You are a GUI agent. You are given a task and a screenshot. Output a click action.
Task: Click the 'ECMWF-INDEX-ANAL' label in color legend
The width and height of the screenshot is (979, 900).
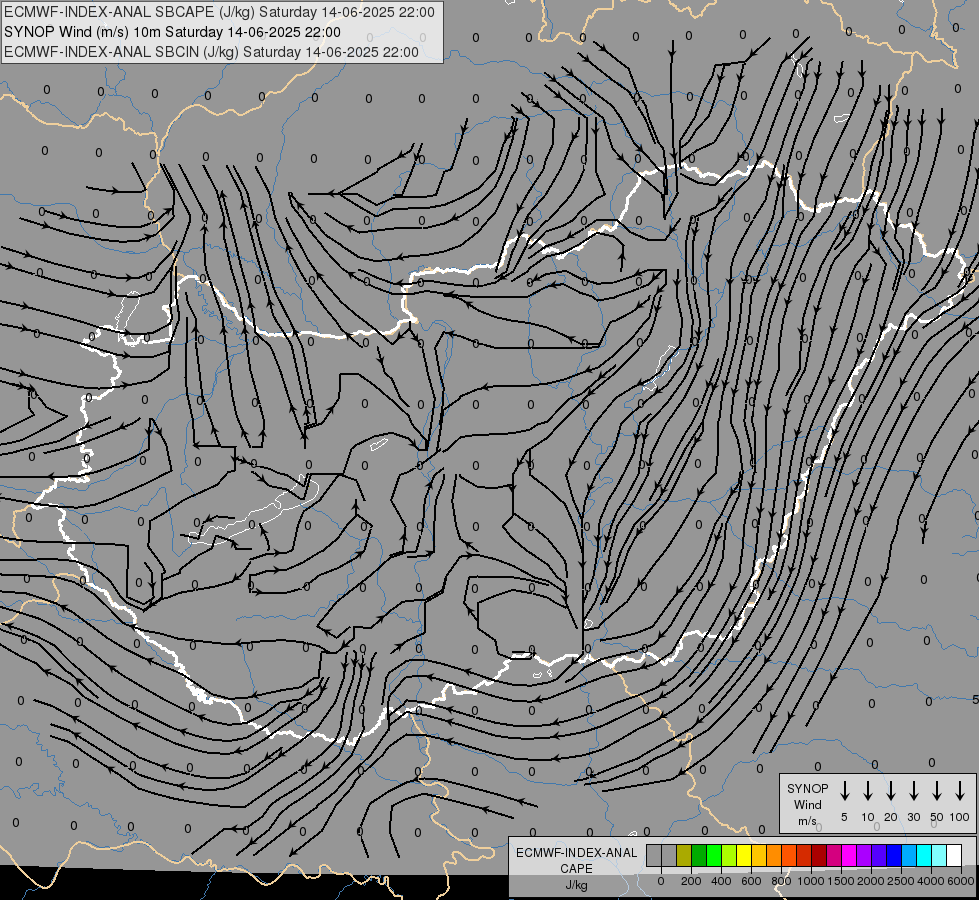[x=576, y=853]
